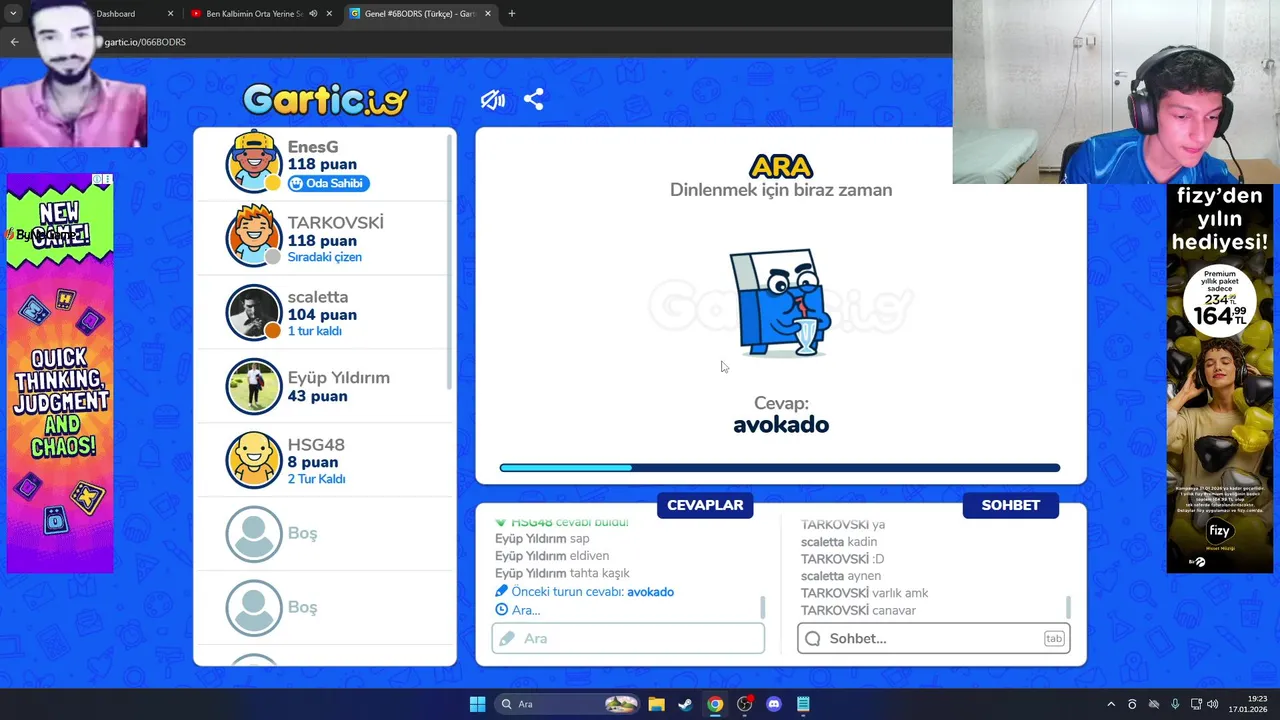
Task: Click 'scaletta aynen' chat message
Action: (x=841, y=576)
